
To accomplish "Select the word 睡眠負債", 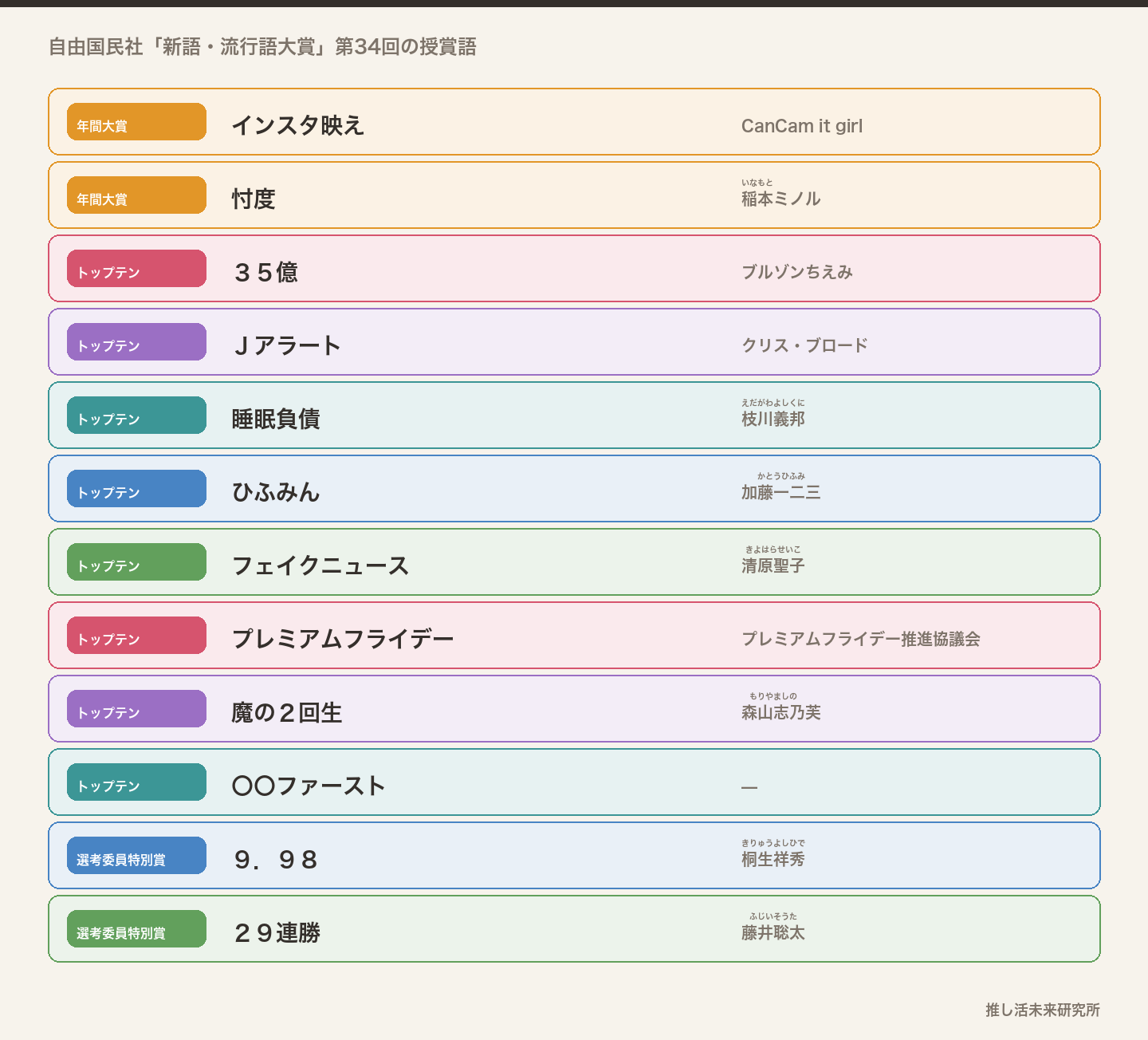I will pyautogui.click(x=276, y=419).
